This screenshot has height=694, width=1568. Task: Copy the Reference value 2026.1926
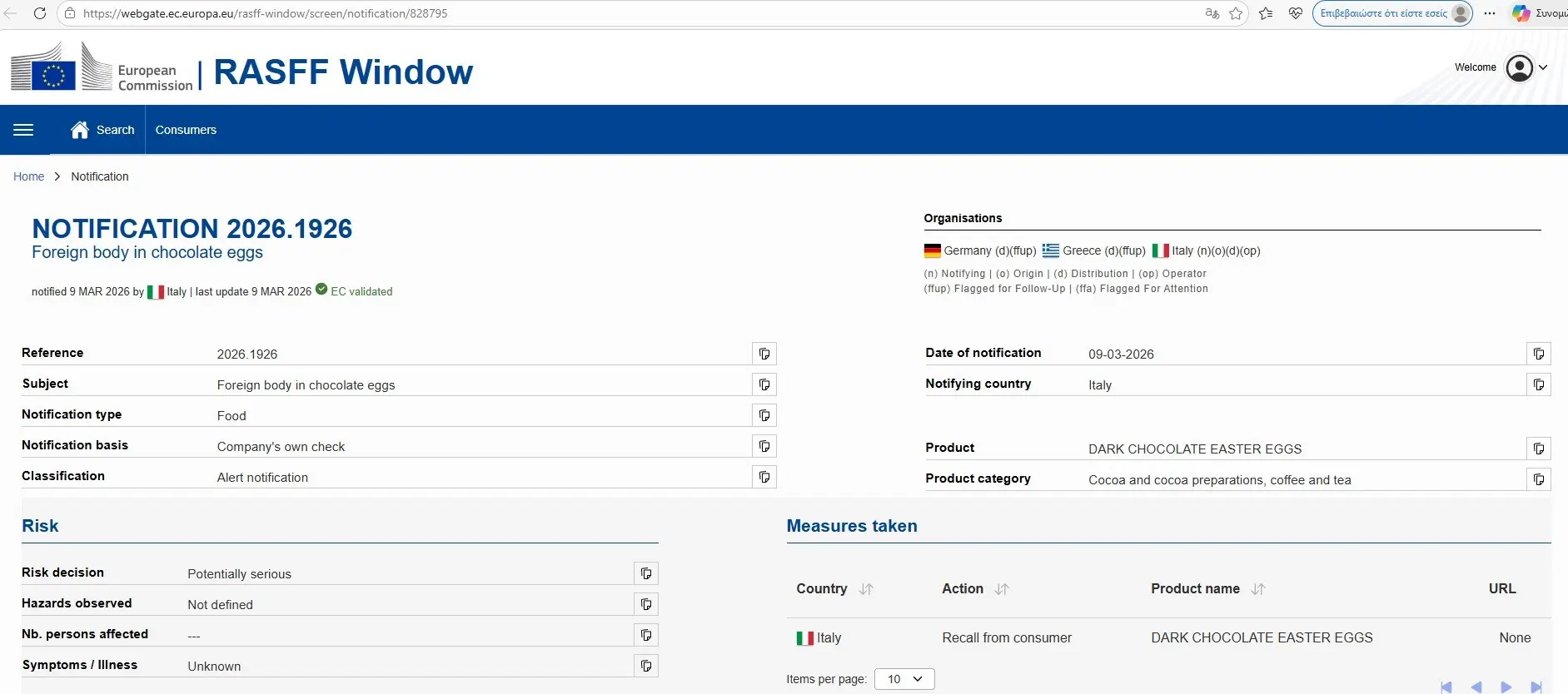point(764,354)
